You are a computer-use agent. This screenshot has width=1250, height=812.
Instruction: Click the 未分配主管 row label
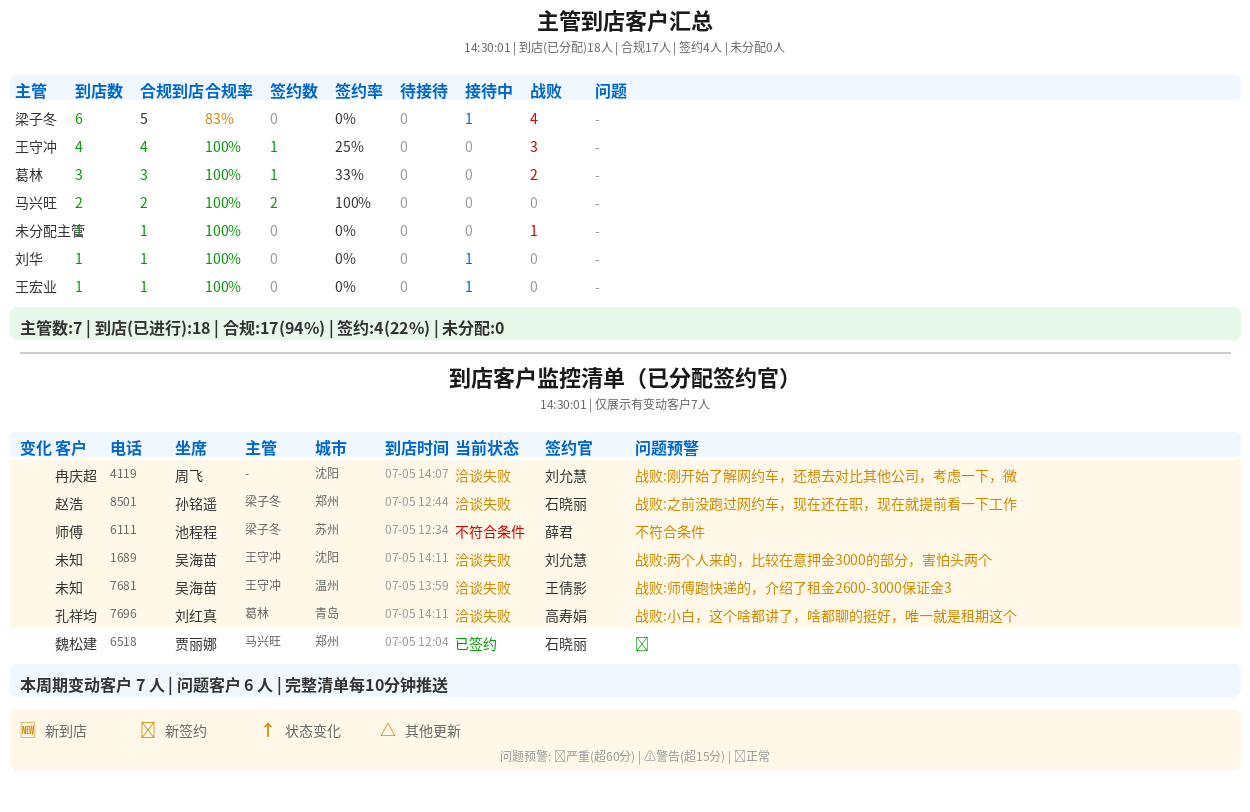tap(50, 231)
